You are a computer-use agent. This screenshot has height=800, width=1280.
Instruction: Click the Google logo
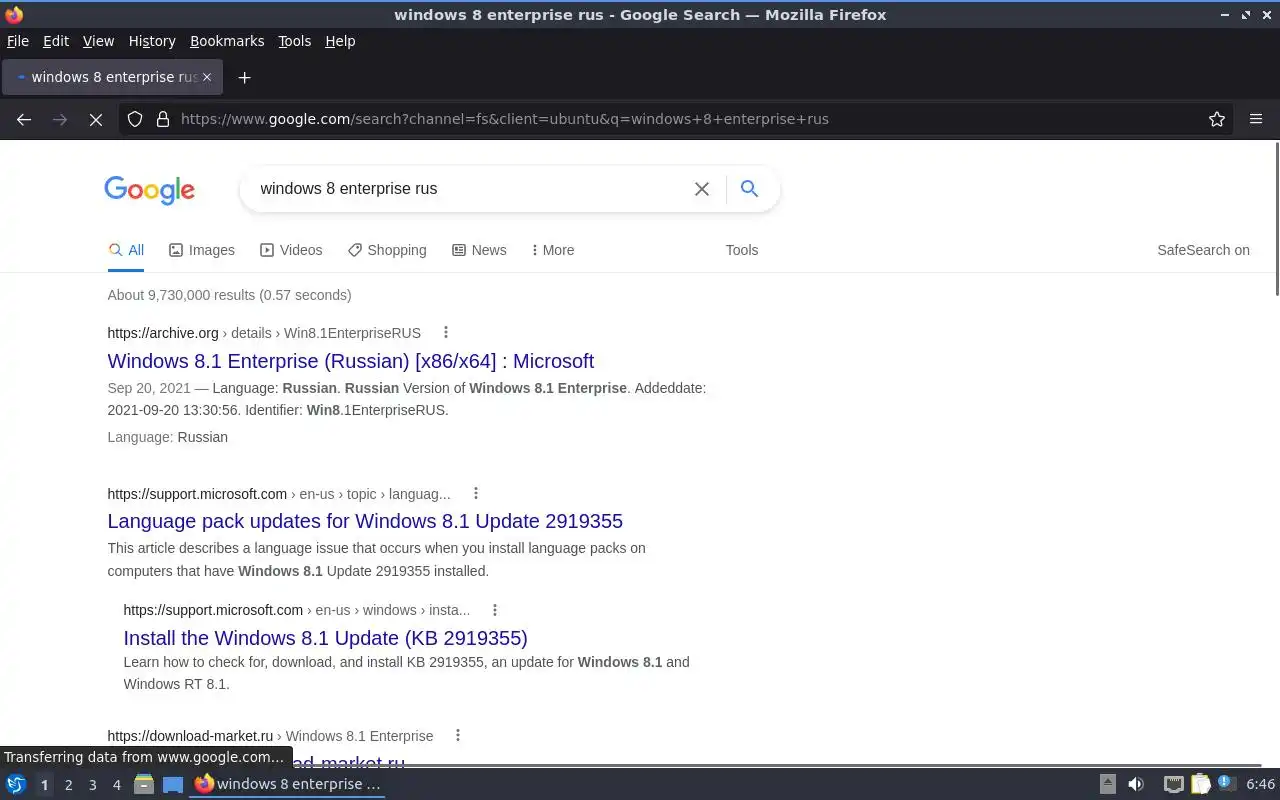pyautogui.click(x=149, y=190)
